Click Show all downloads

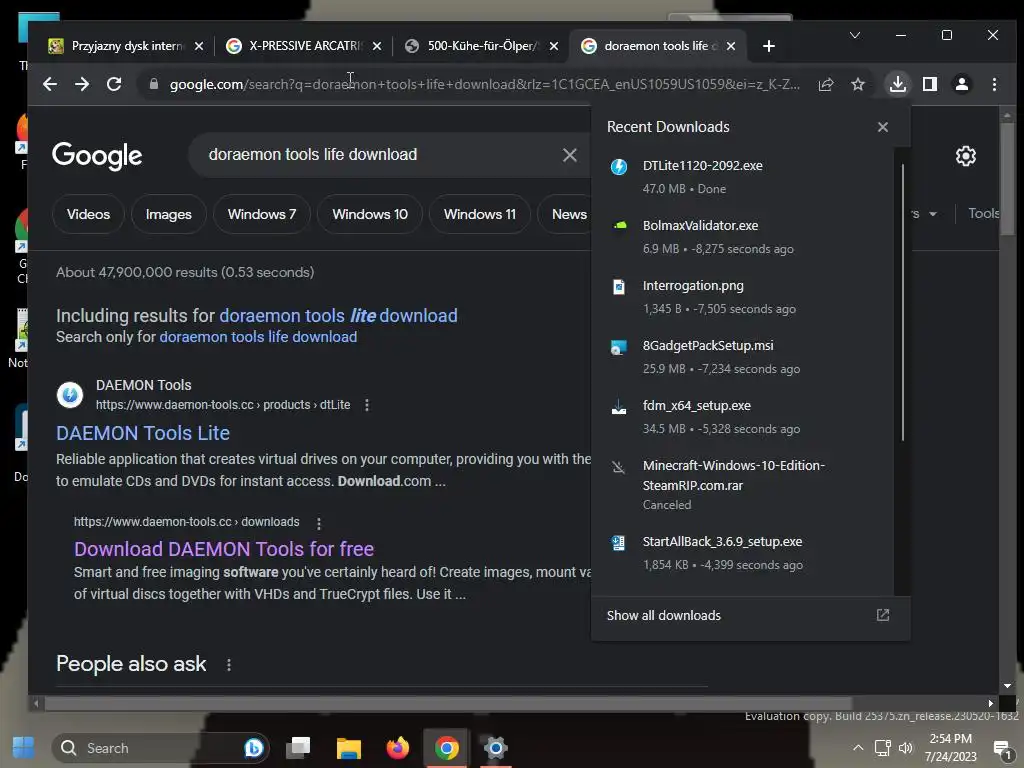tap(664, 615)
